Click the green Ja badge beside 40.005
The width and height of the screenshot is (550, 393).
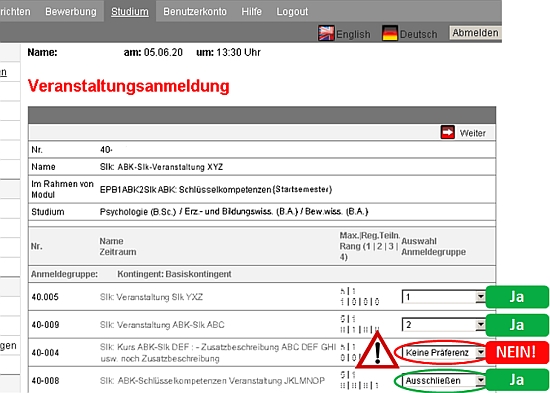[517, 297]
